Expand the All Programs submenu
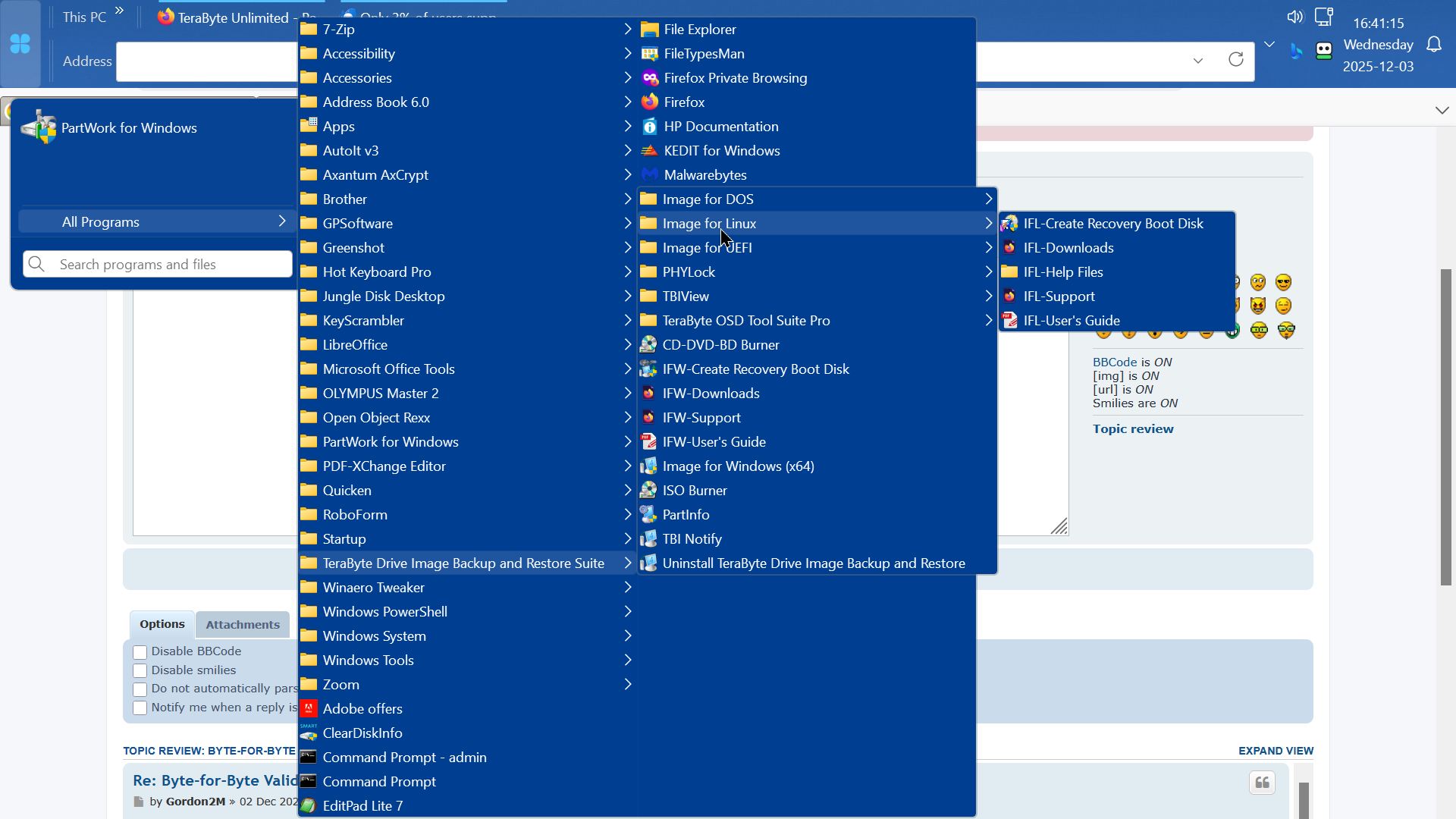 click(x=157, y=222)
